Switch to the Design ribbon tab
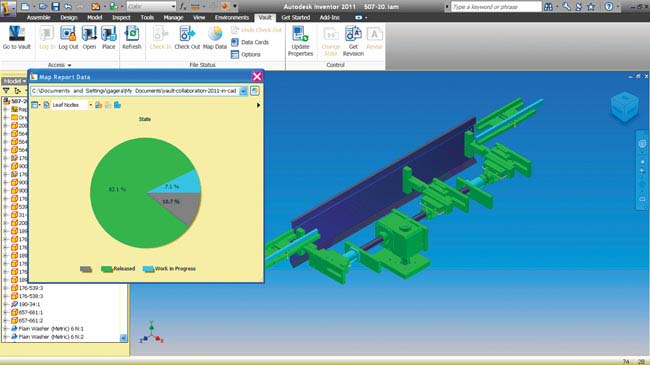Viewport: 650px width, 365px height. 69,17
